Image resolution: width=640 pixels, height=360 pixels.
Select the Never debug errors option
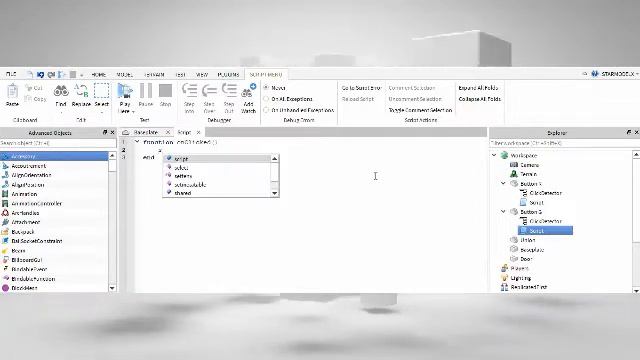pyautogui.click(x=266, y=87)
